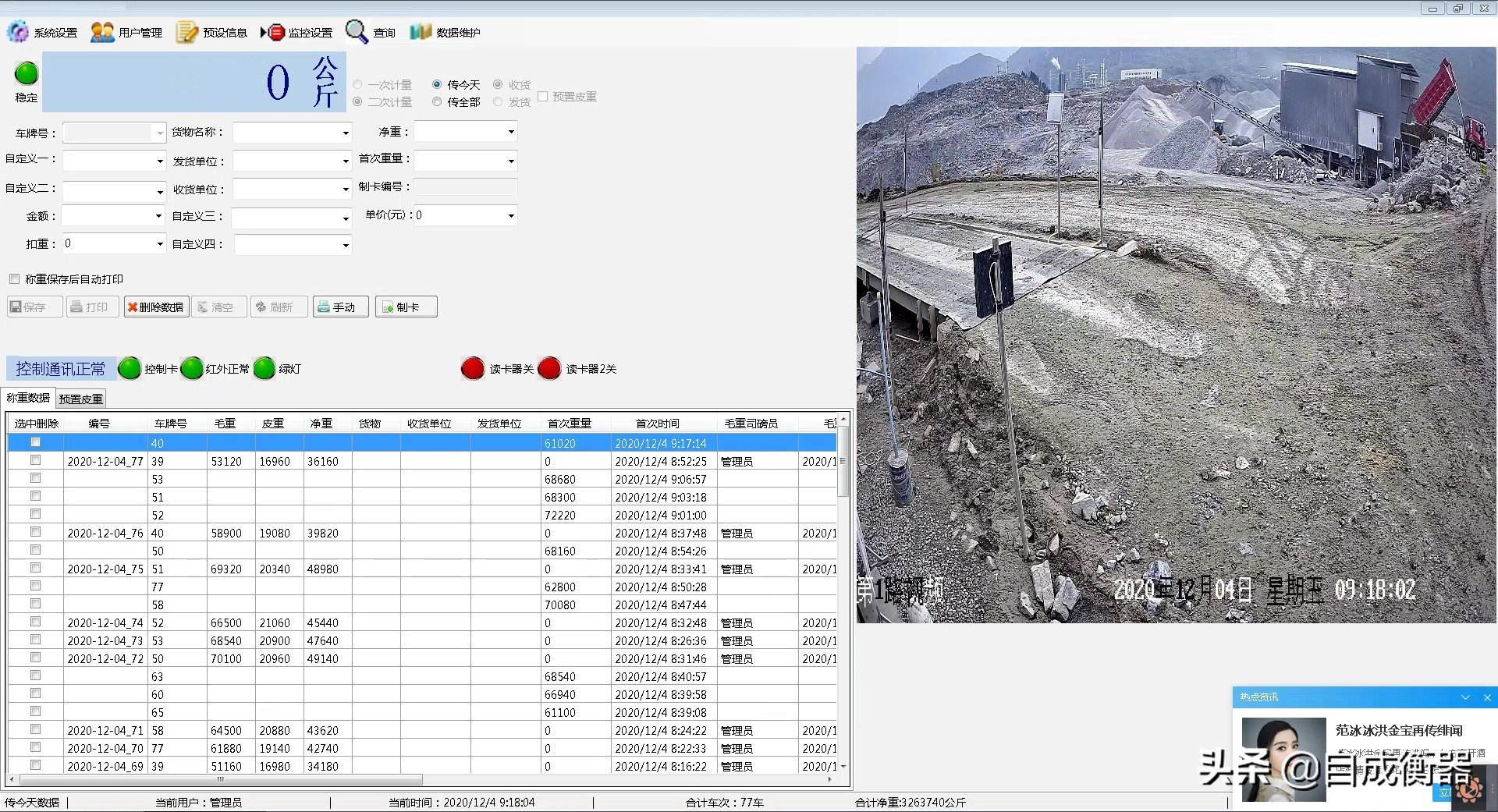Click the 手动 button
Viewport: 1498px width, 812px height.
[341, 307]
